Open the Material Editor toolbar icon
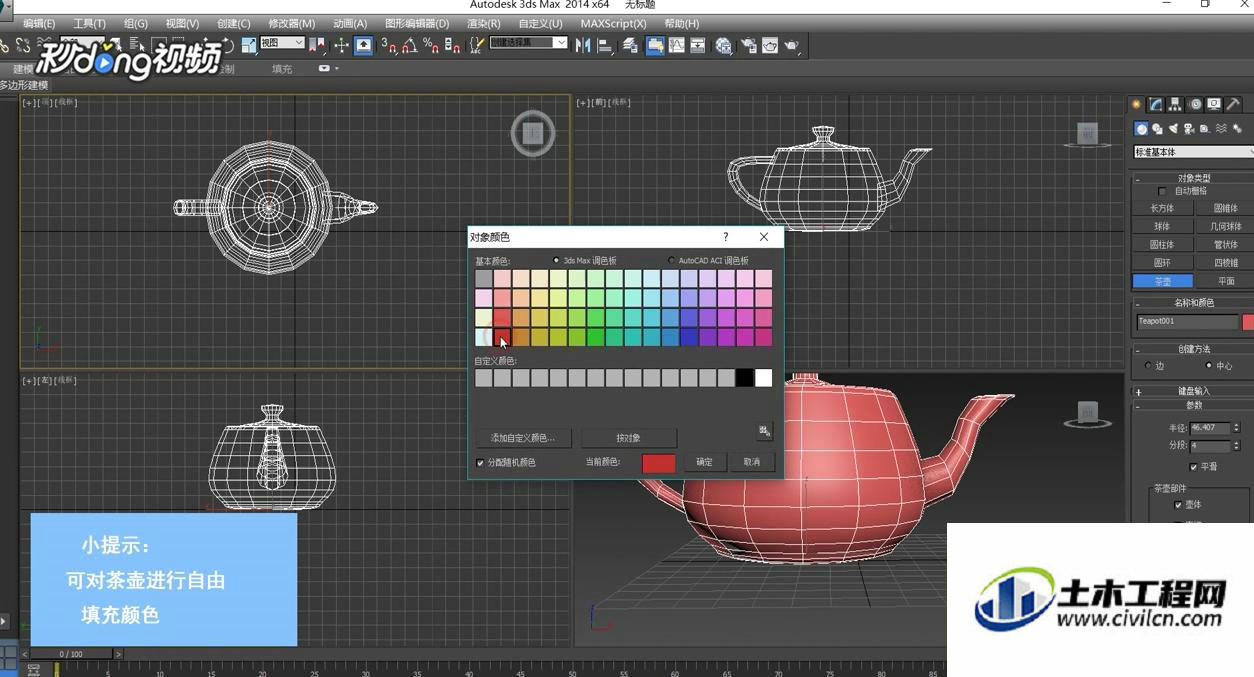 [x=724, y=45]
